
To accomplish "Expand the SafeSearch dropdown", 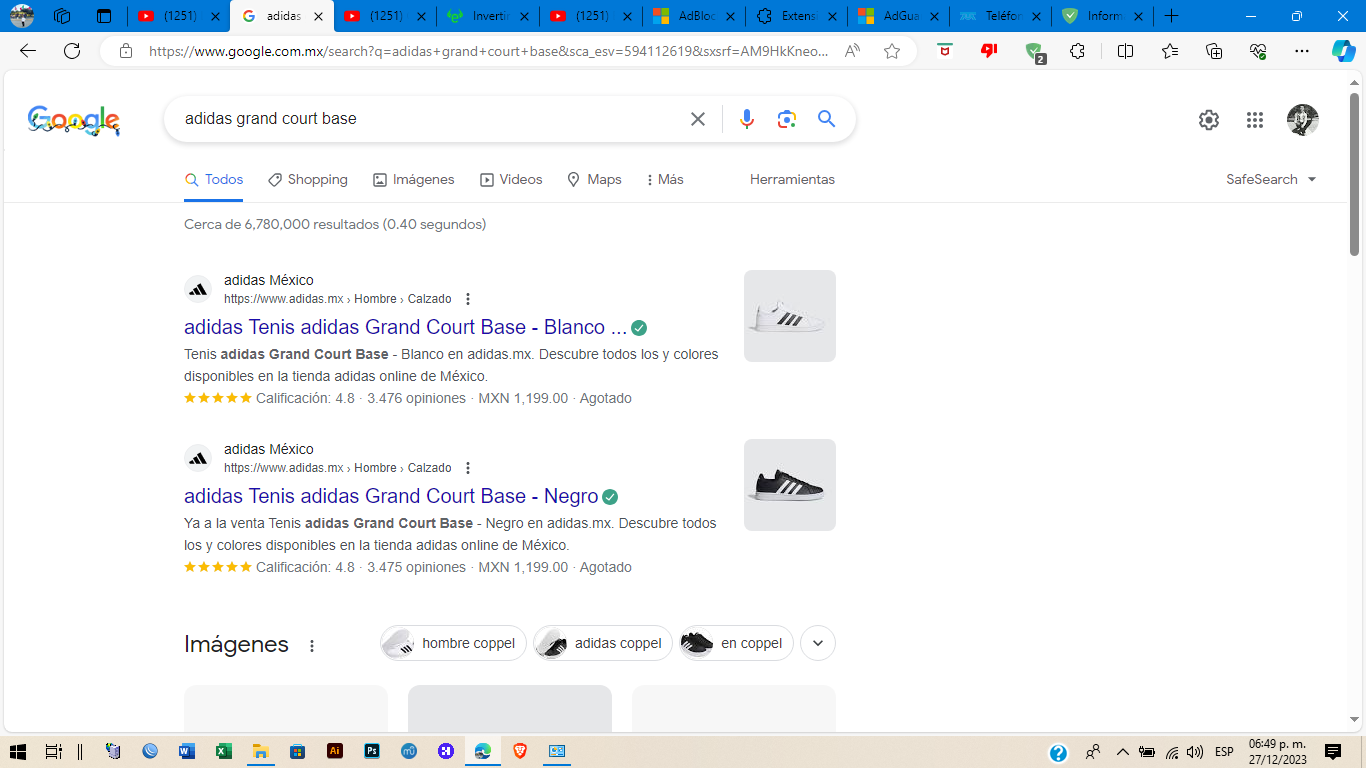I will click(x=1271, y=179).
